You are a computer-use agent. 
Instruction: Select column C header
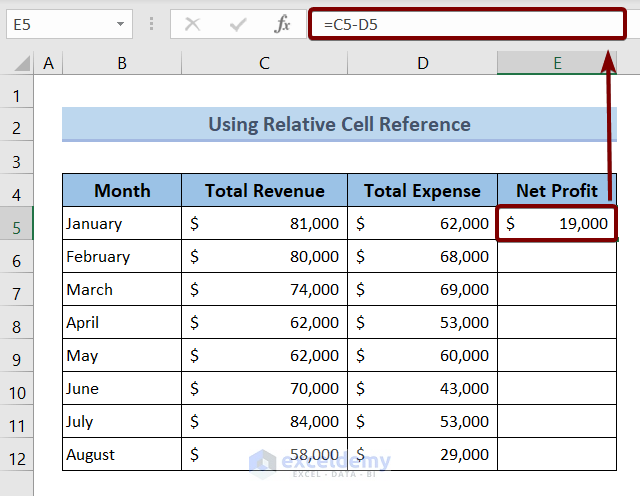coord(264,63)
